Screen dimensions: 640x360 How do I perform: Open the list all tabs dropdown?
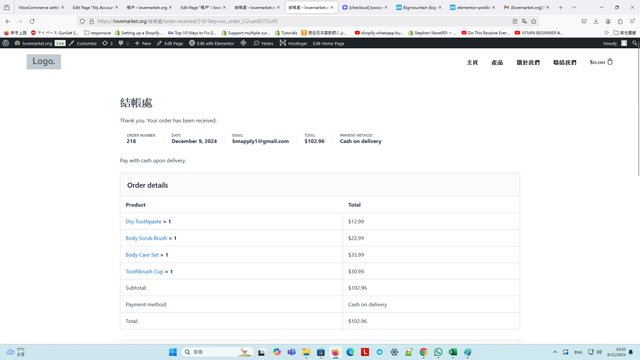574,7
